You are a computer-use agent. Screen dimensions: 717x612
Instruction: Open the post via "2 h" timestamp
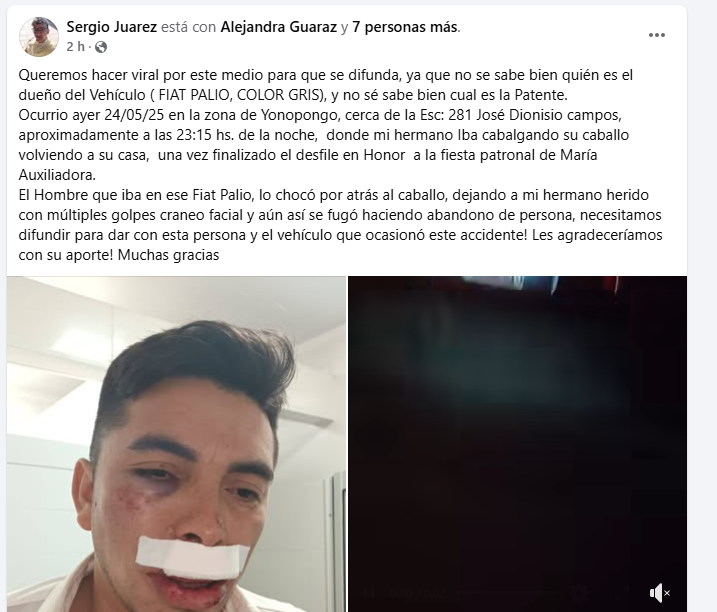(x=75, y=47)
